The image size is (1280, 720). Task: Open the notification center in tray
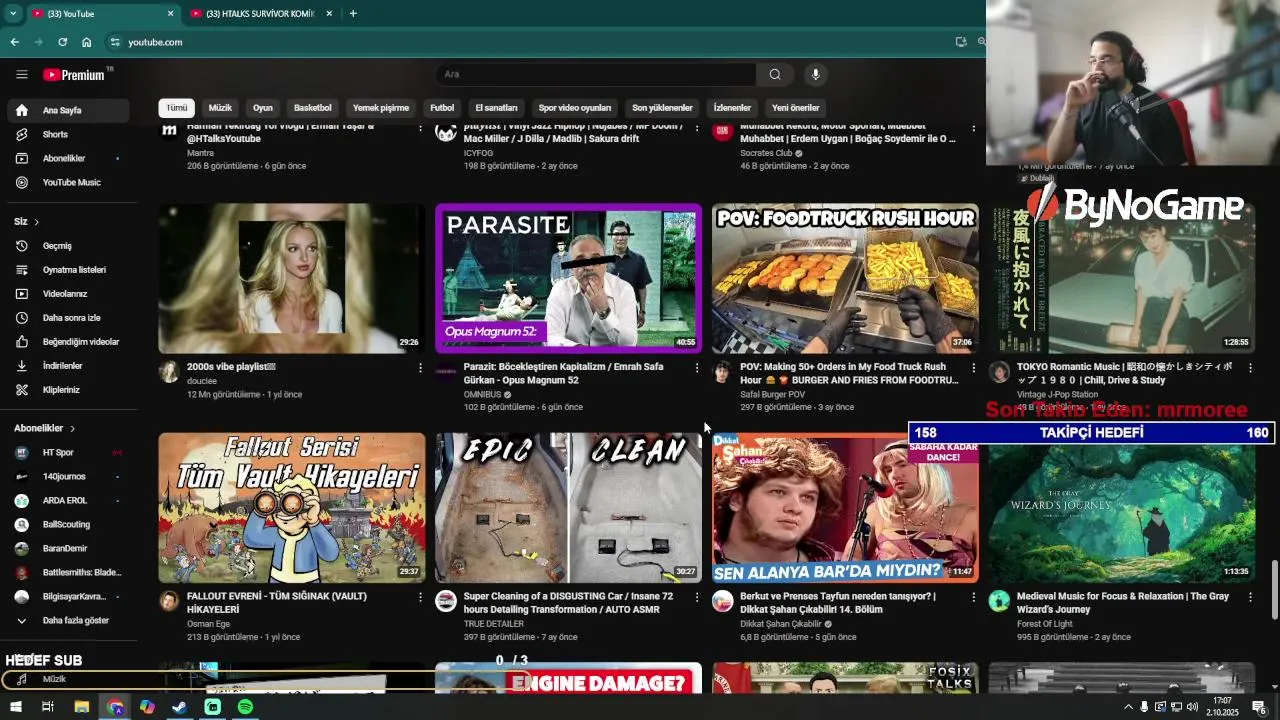[1259, 707]
